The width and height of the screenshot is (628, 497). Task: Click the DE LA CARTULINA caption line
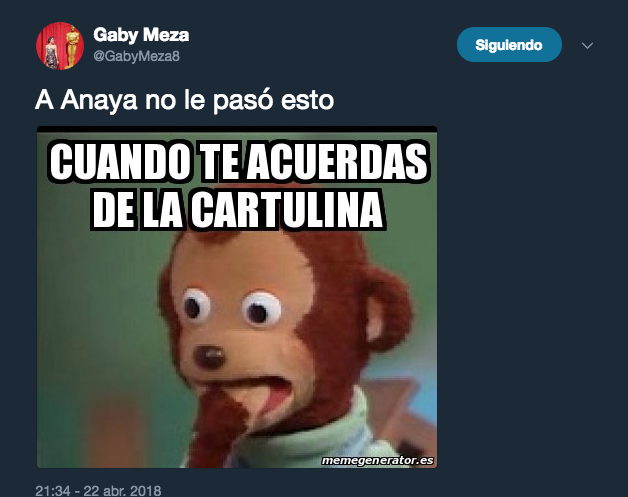(238, 210)
